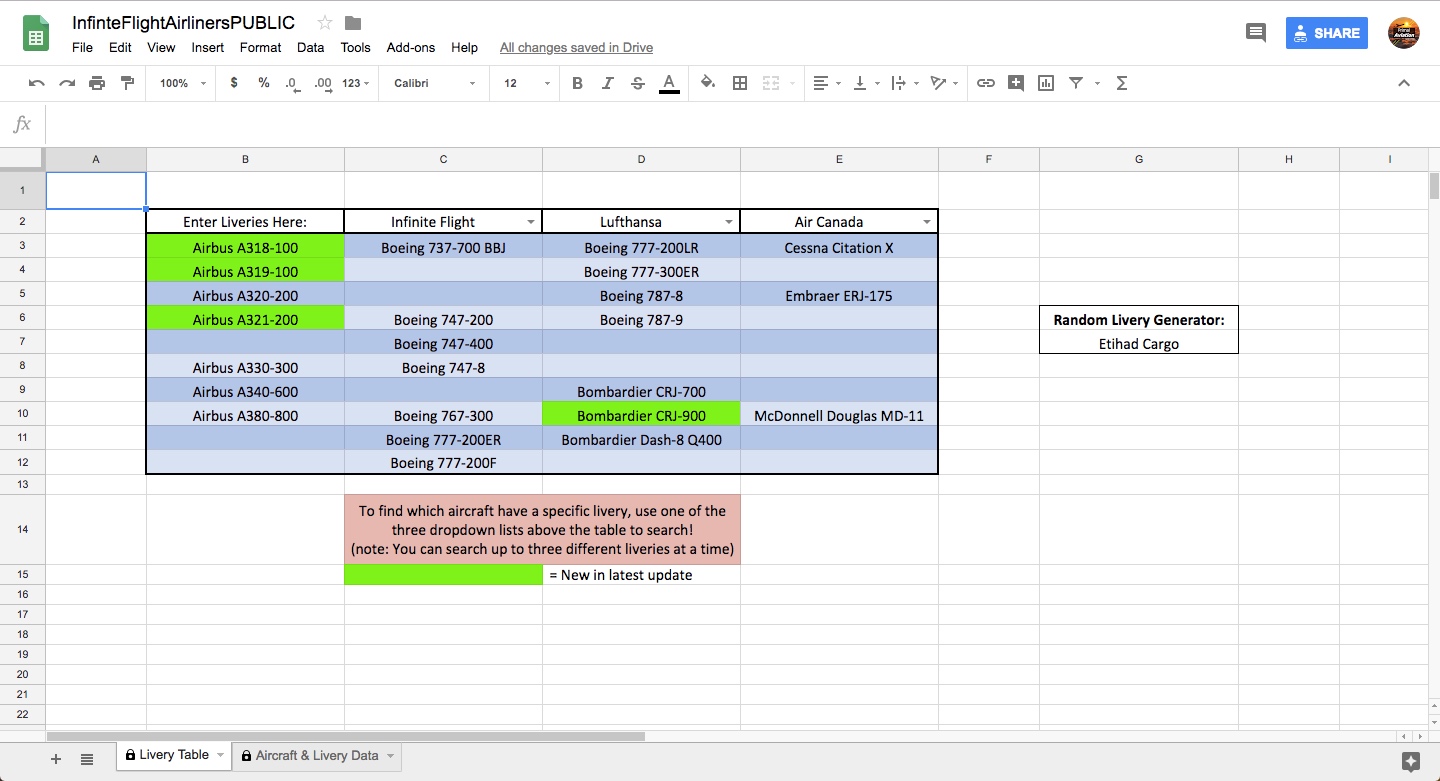The width and height of the screenshot is (1440, 781).
Task: Open the Lufthansa livery dropdown
Action: (728, 222)
